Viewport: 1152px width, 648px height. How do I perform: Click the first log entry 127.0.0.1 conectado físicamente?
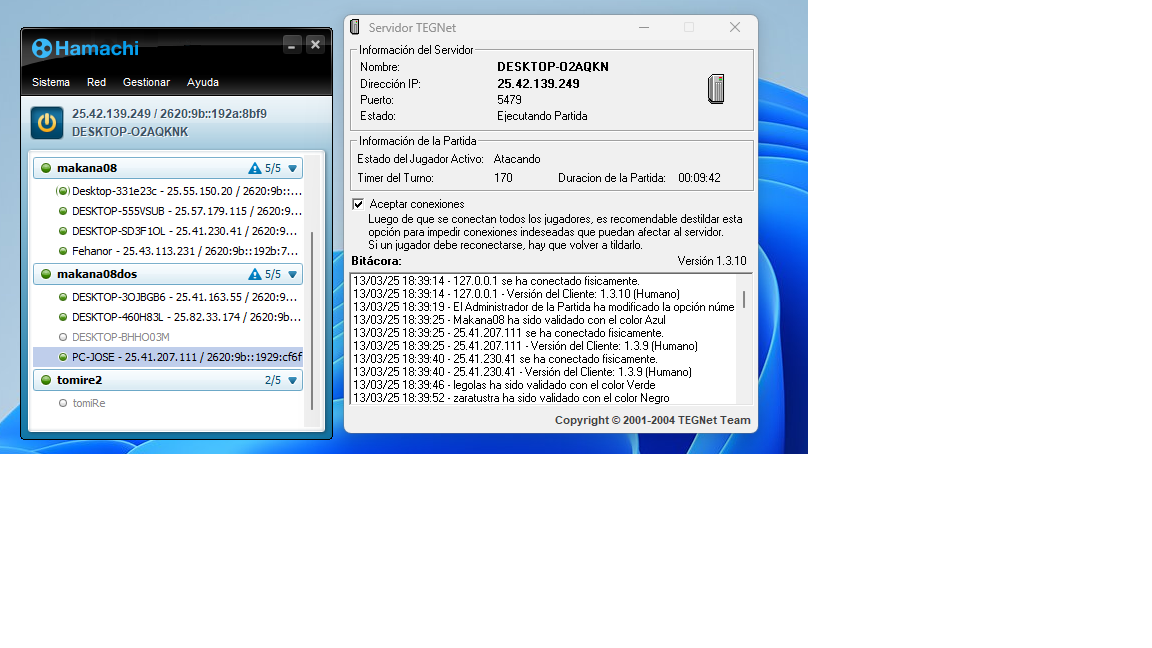[496, 281]
